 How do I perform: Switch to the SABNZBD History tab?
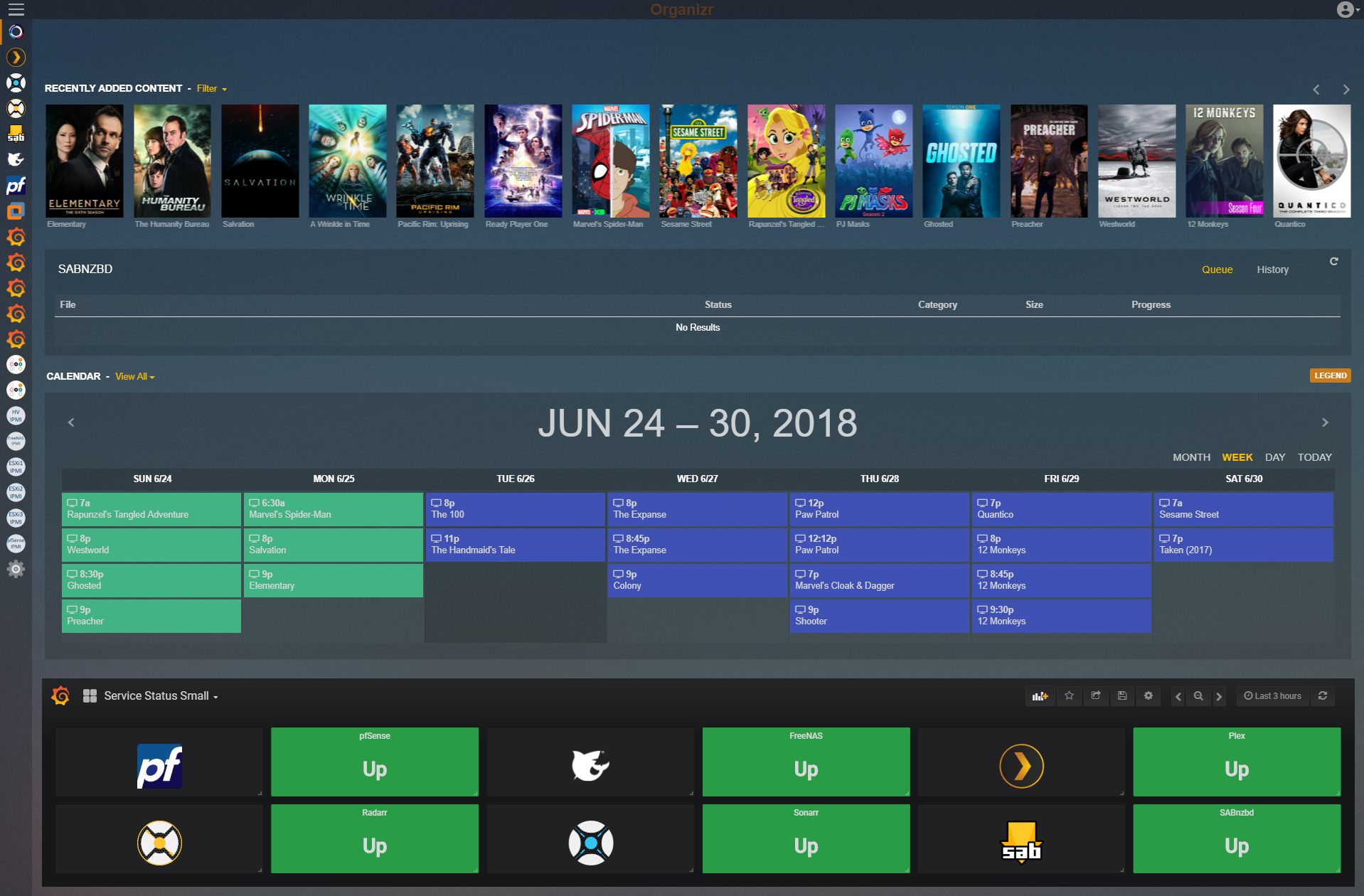pyautogui.click(x=1272, y=270)
